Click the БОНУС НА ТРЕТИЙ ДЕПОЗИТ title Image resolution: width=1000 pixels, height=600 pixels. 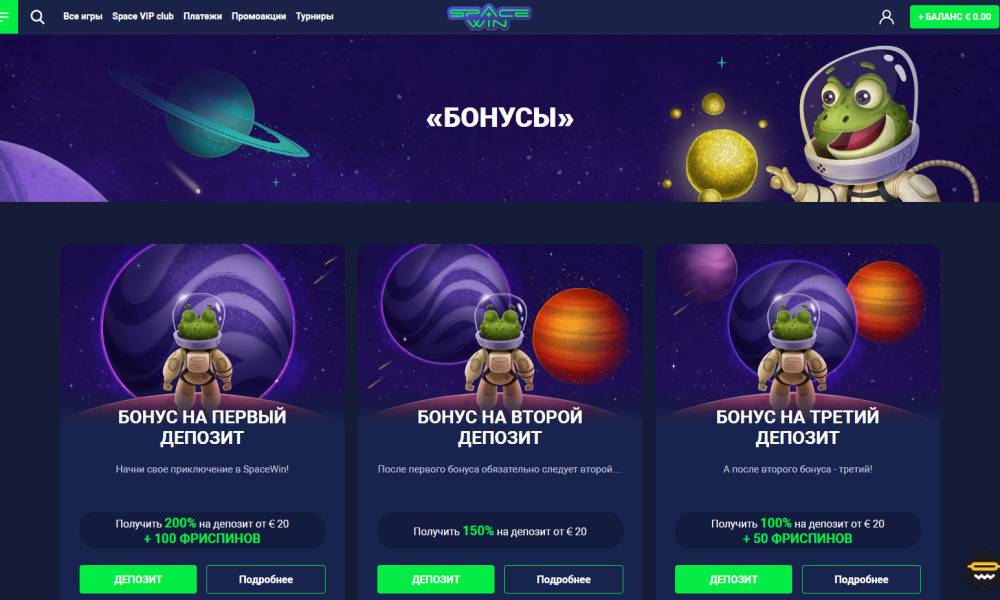(x=797, y=427)
